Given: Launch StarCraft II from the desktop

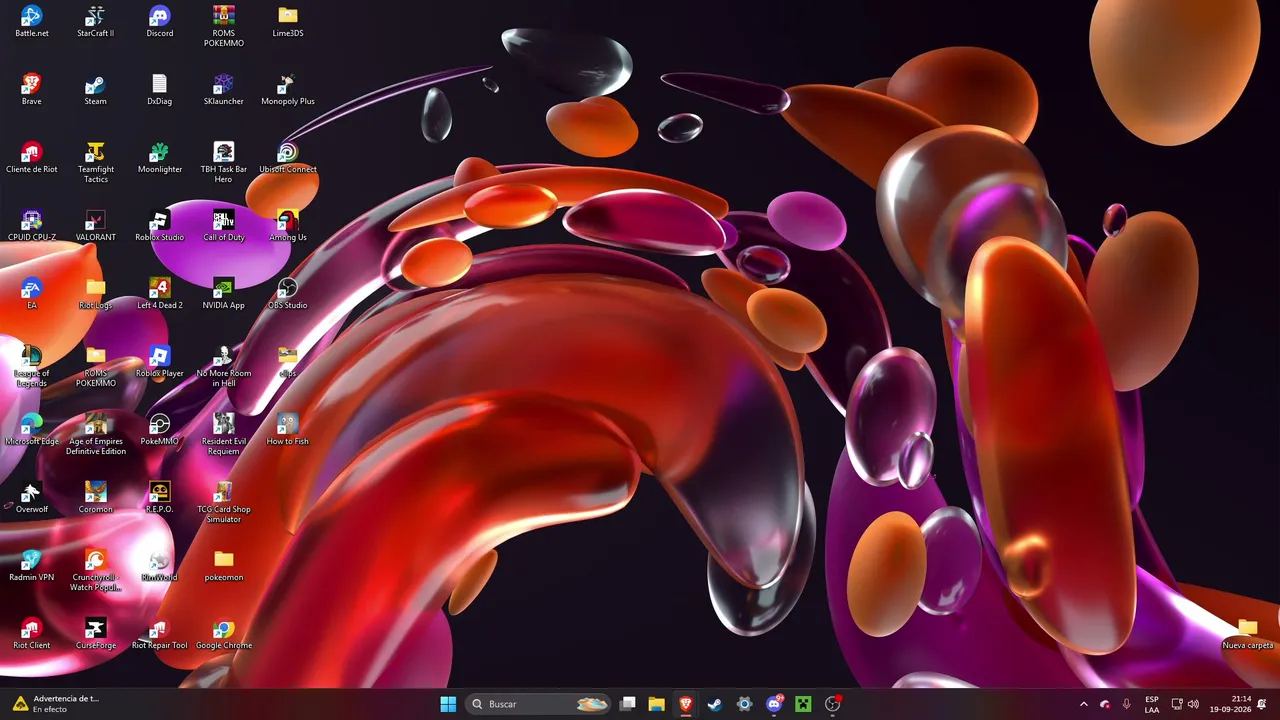Looking at the screenshot, I should 95,21.
